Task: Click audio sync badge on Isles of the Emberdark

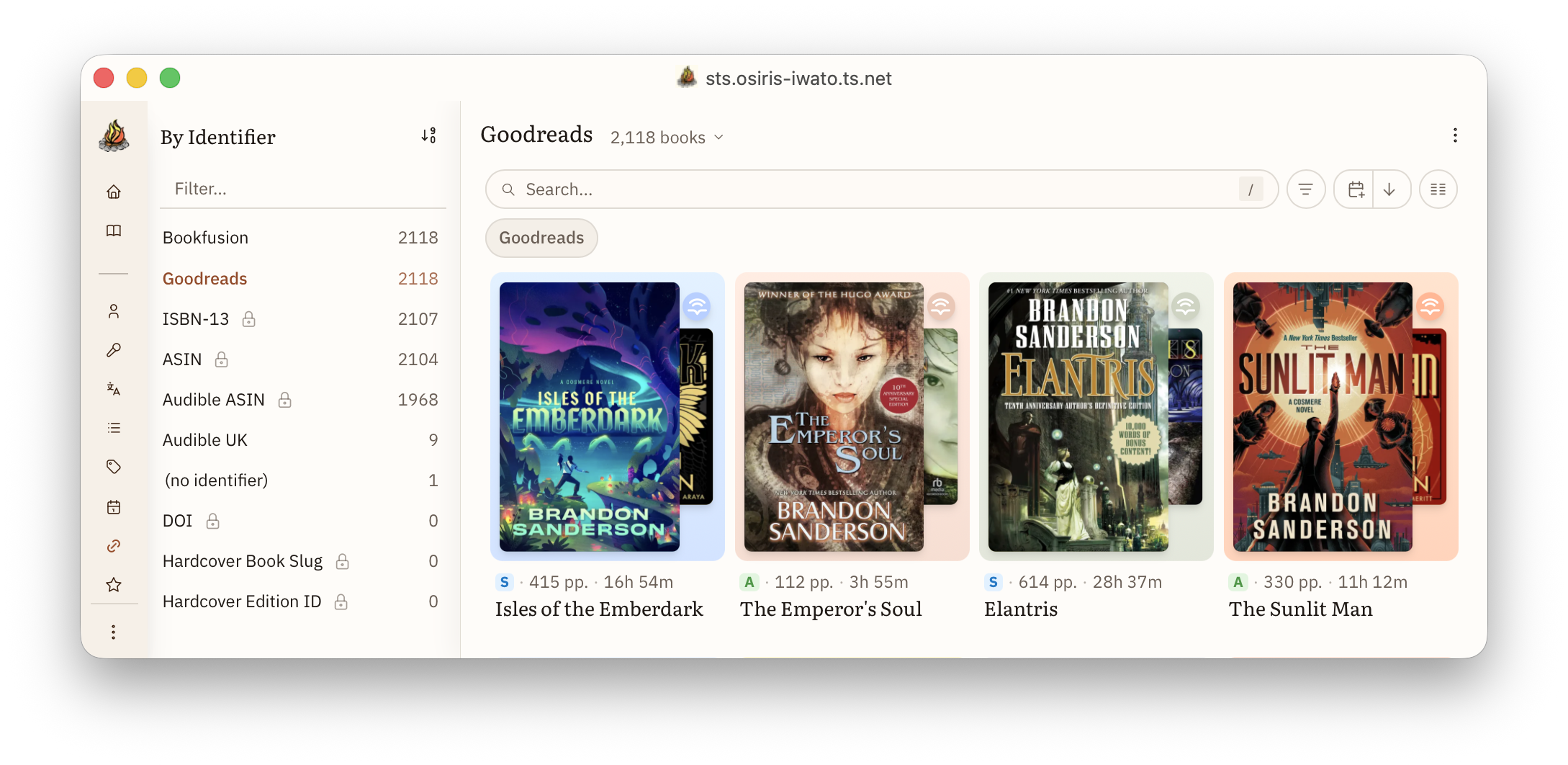Action: pyautogui.click(x=697, y=306)
